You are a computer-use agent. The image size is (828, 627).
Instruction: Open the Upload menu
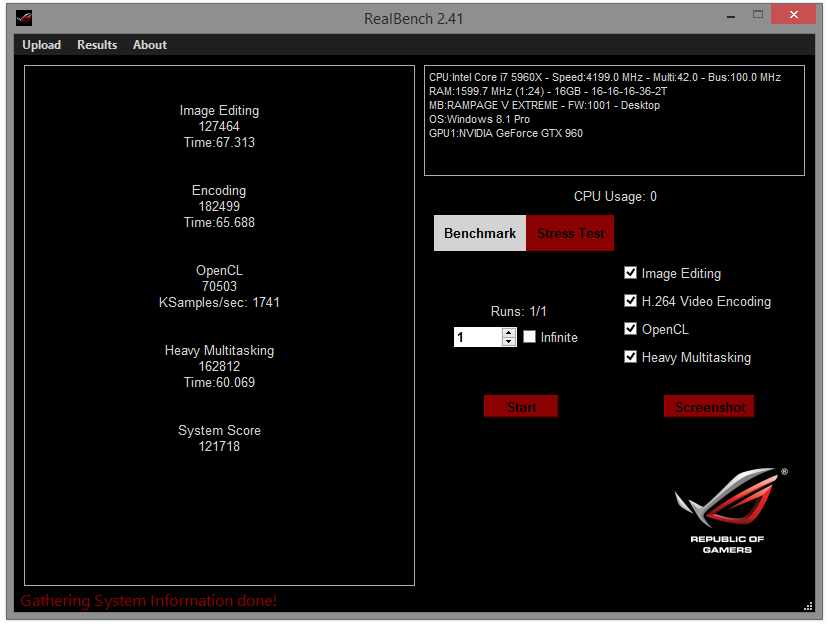(x=41, y=45)
